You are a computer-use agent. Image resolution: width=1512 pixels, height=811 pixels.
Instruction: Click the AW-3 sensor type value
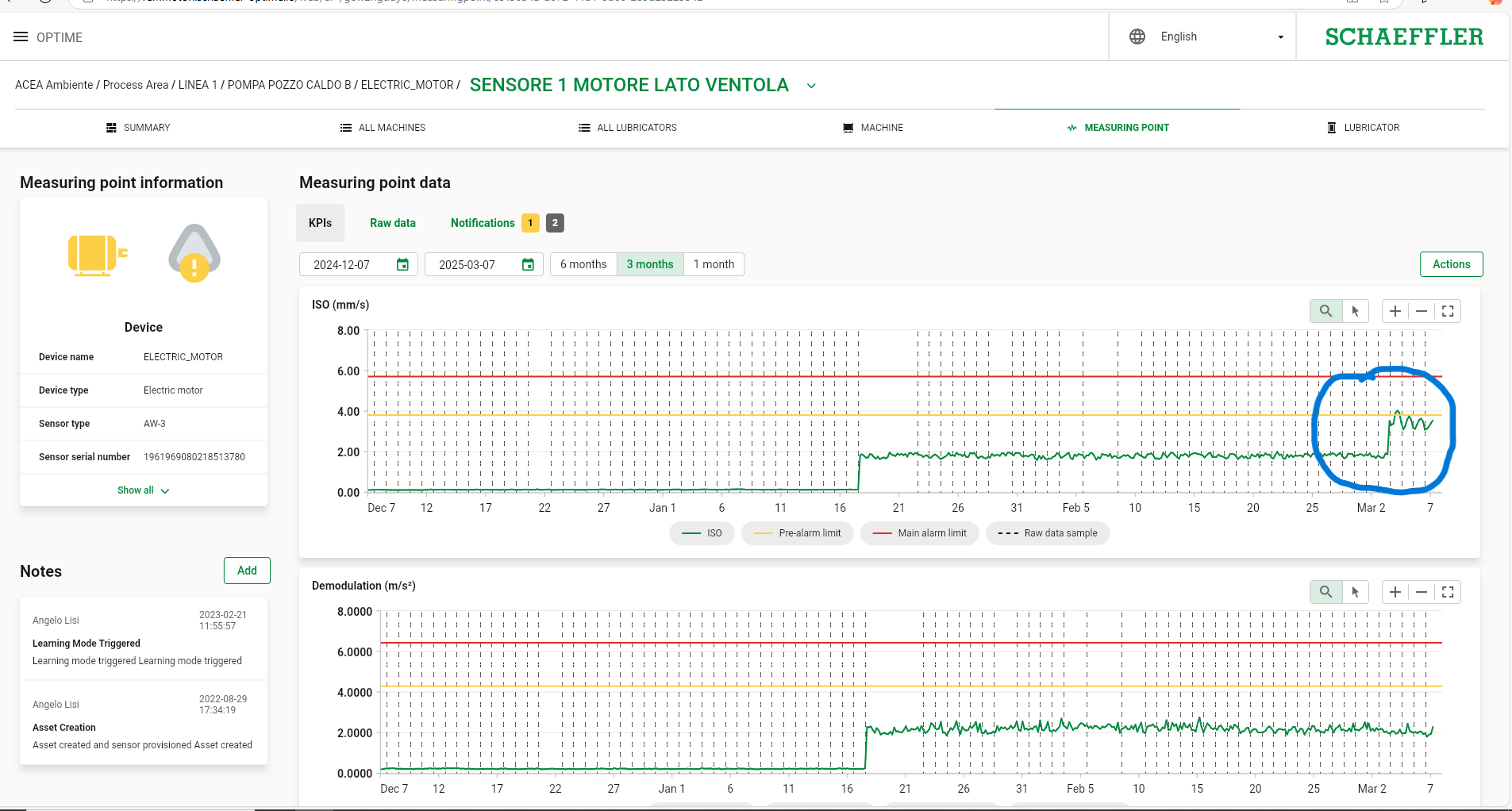pyautogui.click(x=155, y=424)
